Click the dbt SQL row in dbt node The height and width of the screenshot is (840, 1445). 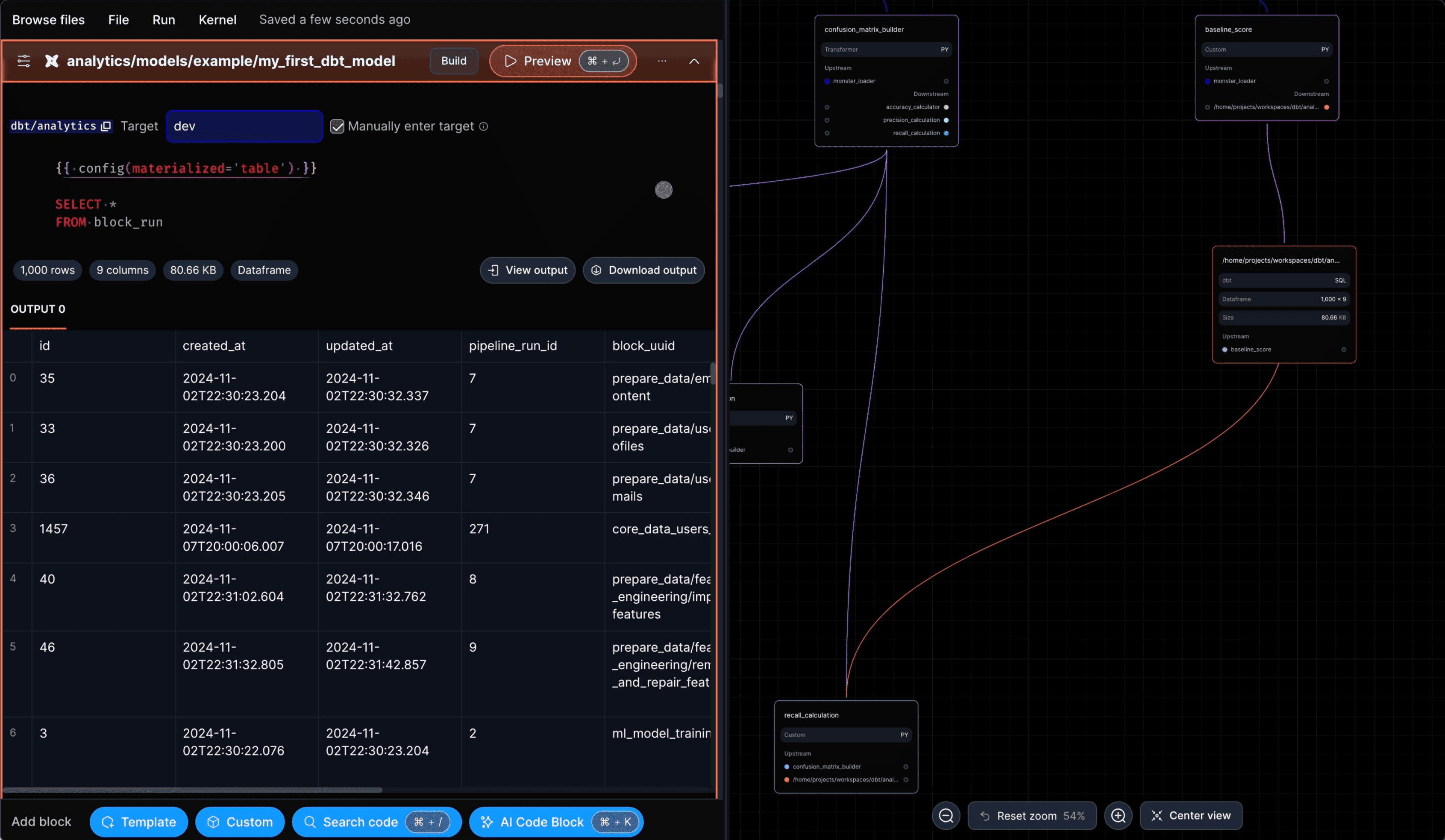[x=1284, y=280]
